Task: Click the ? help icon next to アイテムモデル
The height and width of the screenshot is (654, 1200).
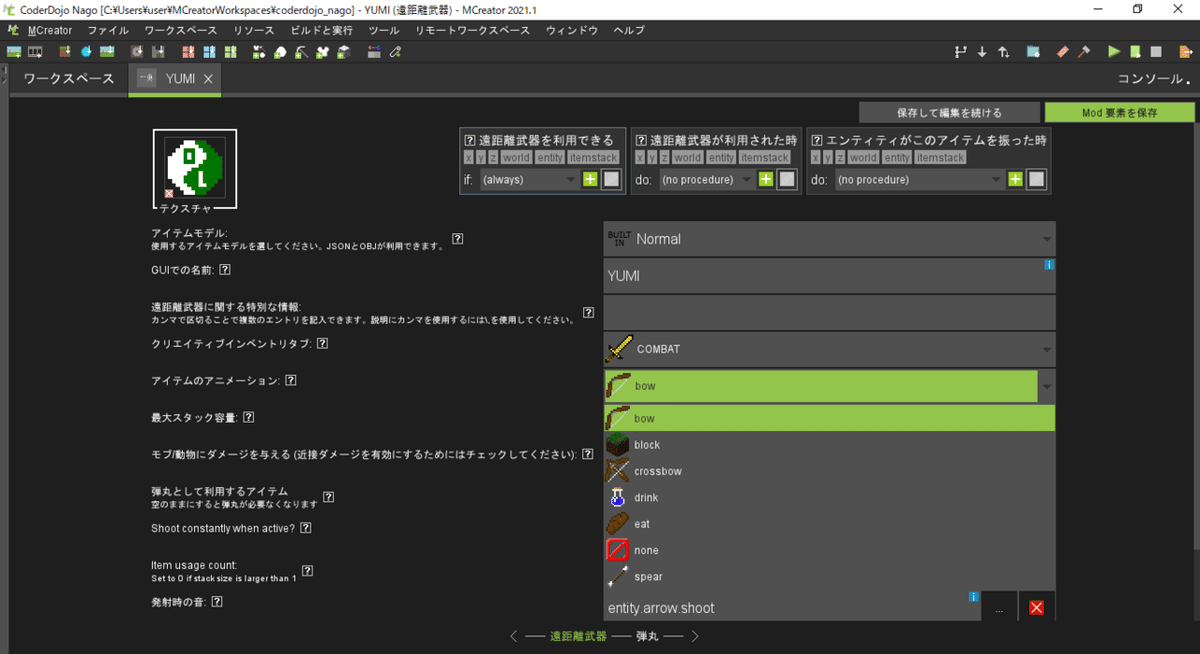Action: pos(457,238)
